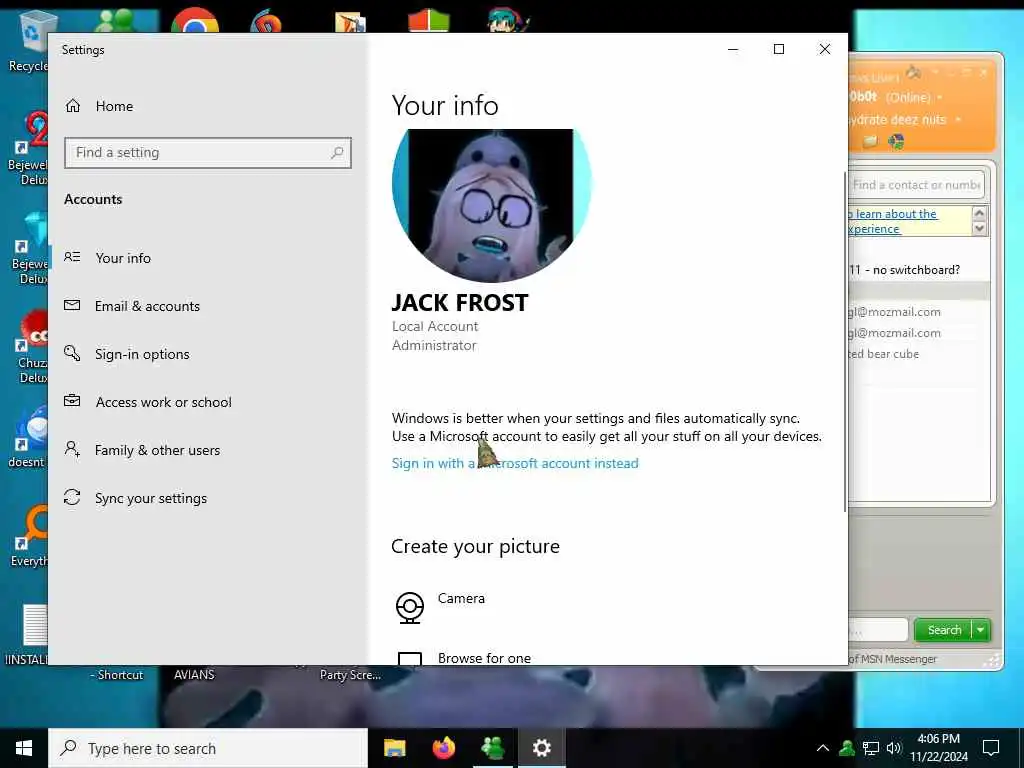Click the green Search button in Messenger
1024x768 pixels.
coord(944,630)
